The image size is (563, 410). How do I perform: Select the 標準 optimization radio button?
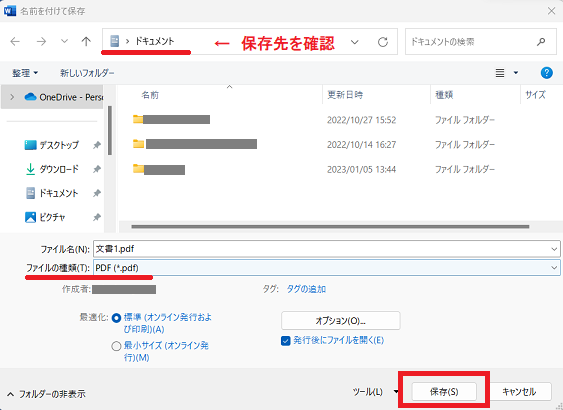click(x=116, y=318)
